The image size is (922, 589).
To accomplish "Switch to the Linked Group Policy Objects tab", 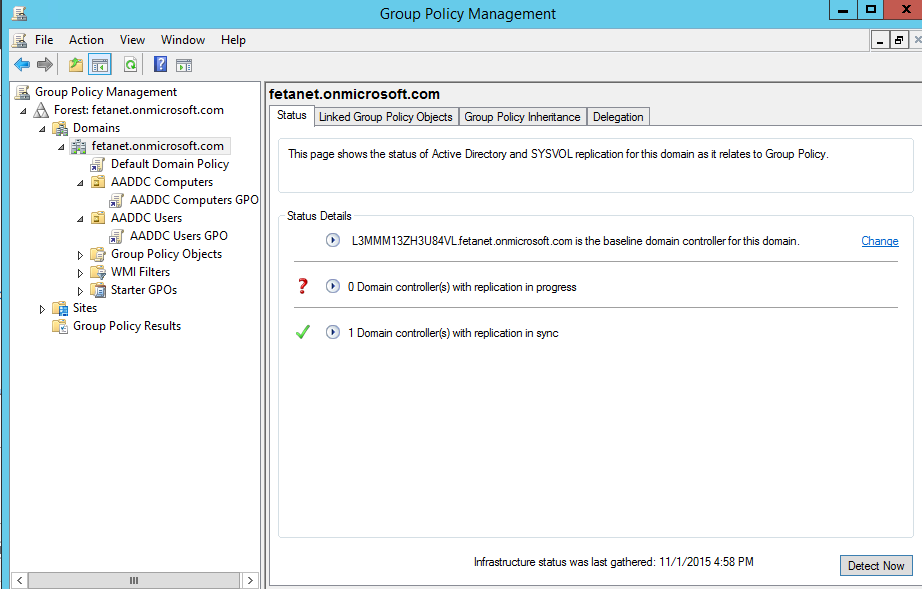I will coord(385,117).
